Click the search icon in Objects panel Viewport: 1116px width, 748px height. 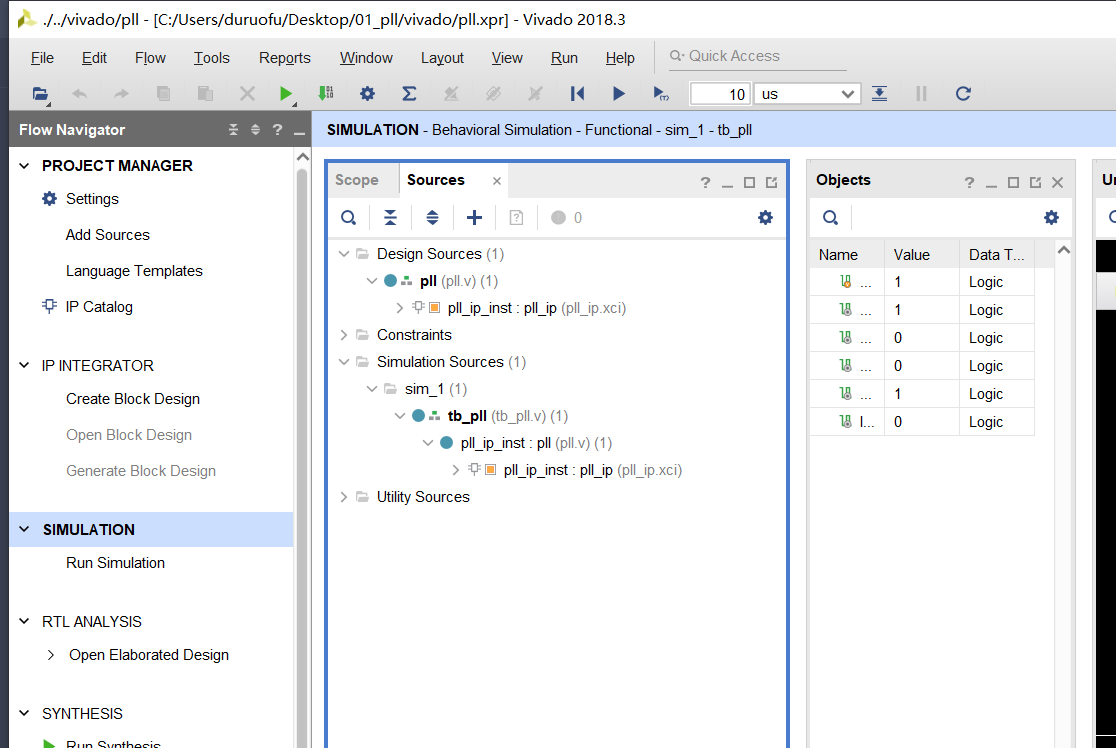click(830, 218)
